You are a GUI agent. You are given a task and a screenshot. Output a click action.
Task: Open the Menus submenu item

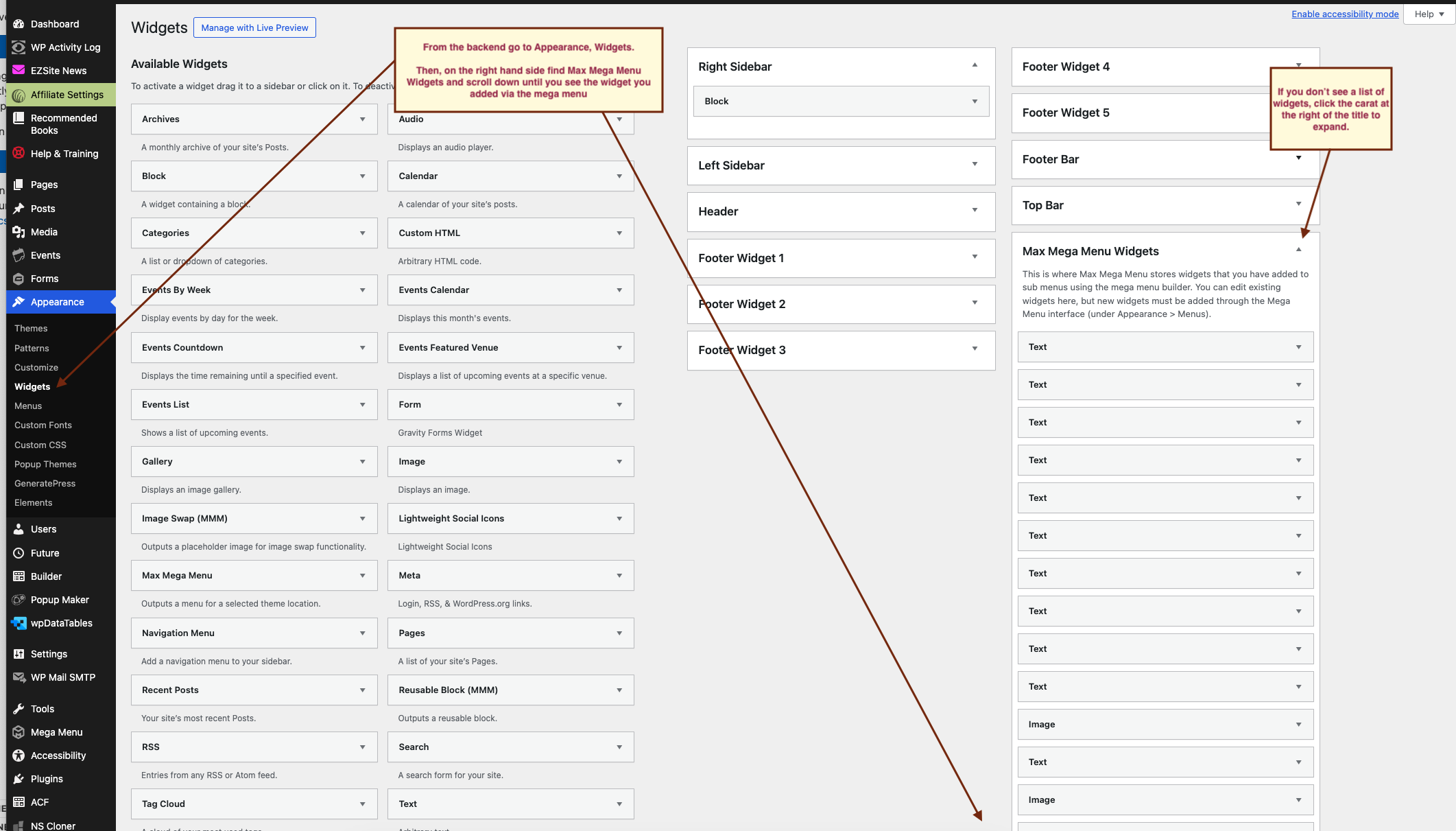point(28,406)
